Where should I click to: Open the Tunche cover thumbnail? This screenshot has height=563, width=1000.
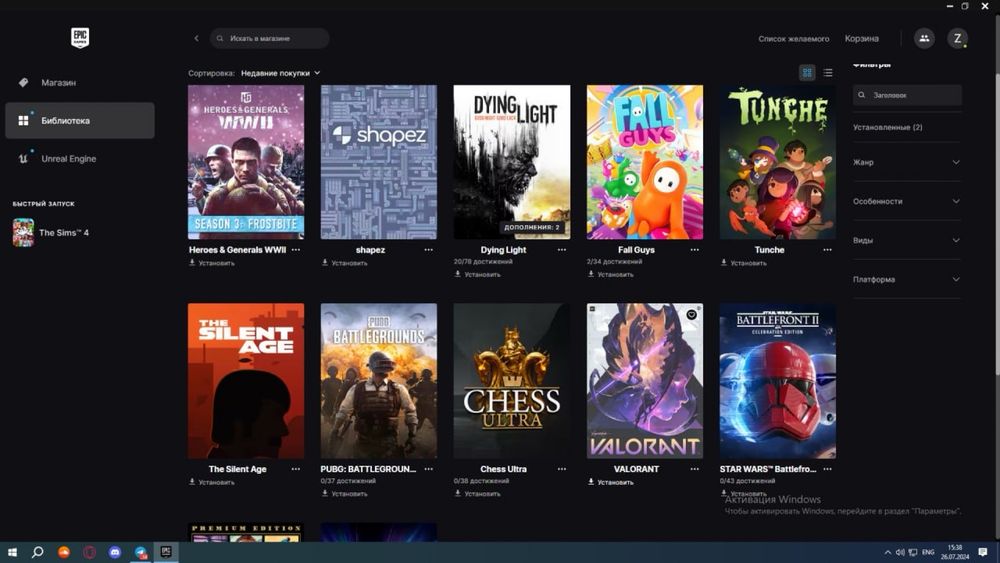coord(777,162)
